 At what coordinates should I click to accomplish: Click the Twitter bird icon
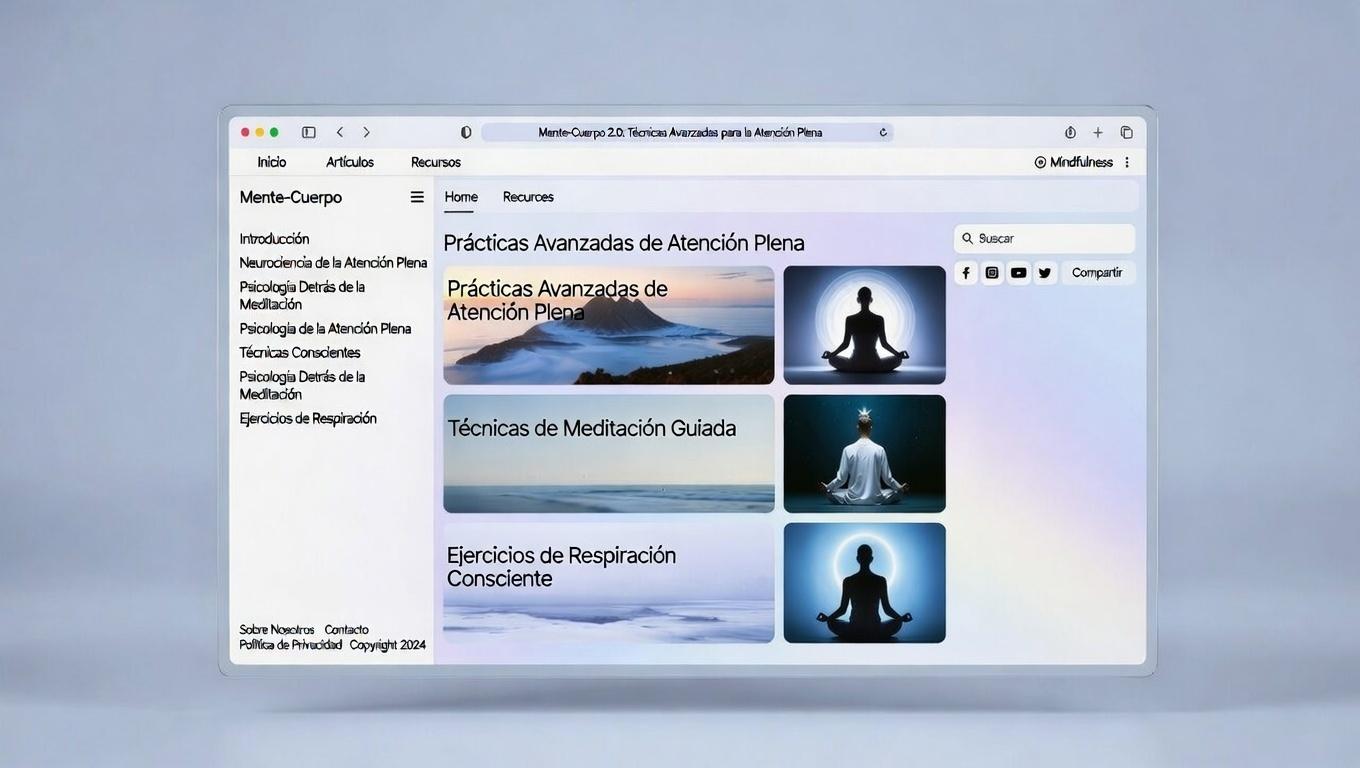pyautogui.click(x=1045, y=273)
